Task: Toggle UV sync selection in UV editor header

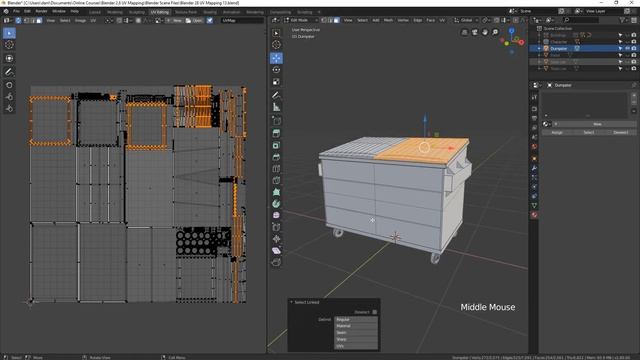Action: click(18, 20)
